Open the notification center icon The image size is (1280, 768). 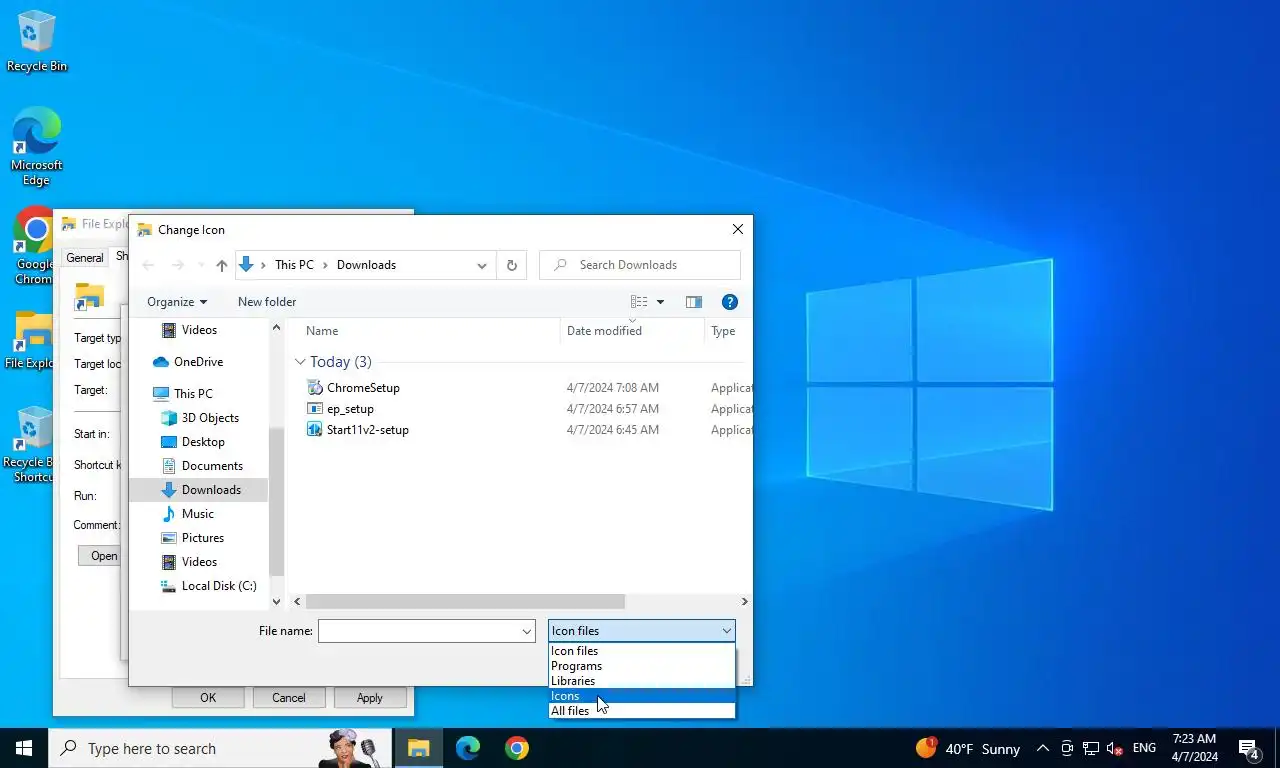(1248, 748)
